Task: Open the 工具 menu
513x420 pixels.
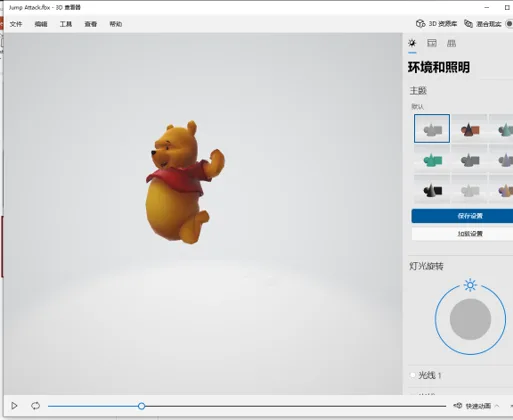Action: (66, 24)
